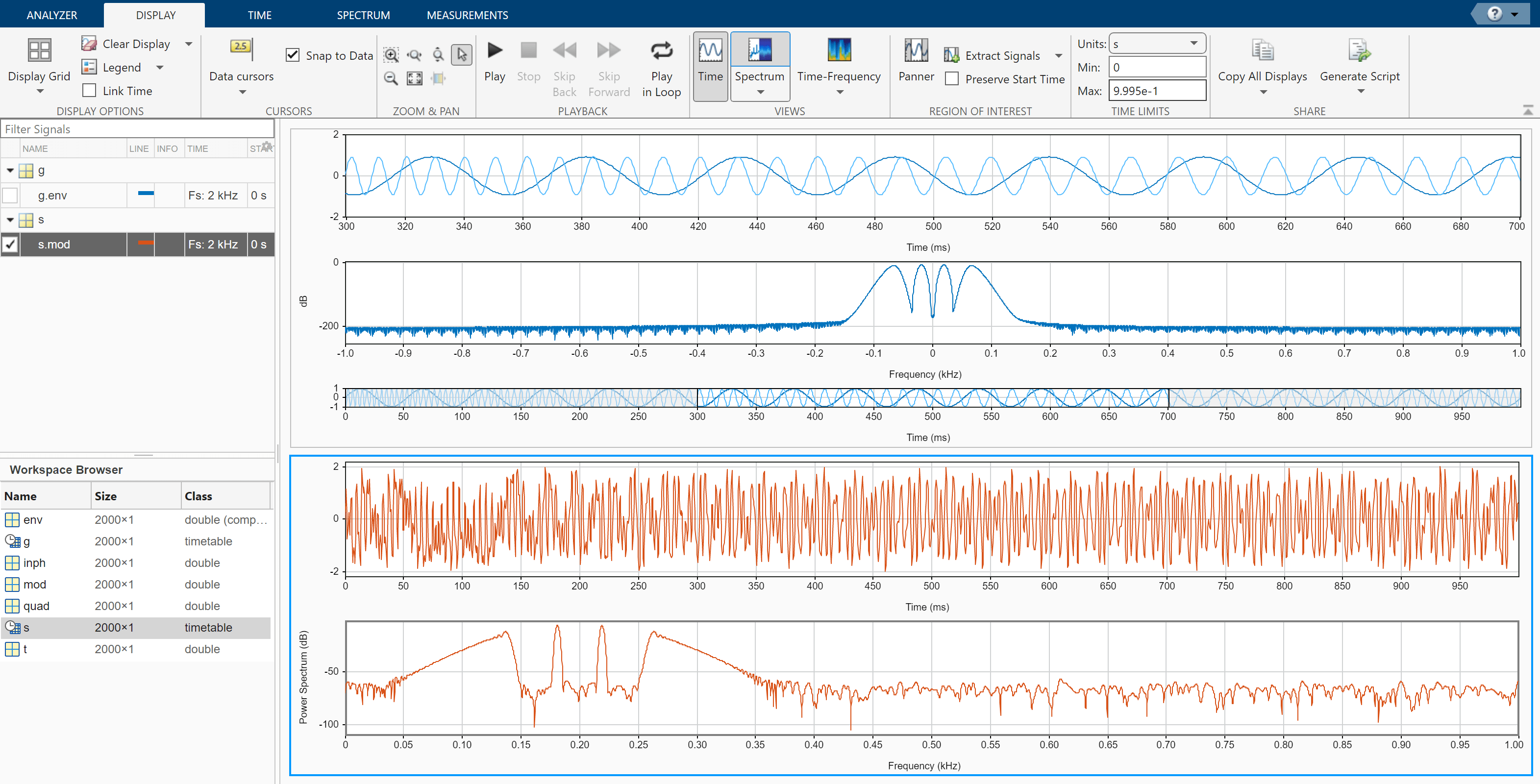The width and height of the screenshot is (1540, 784).
Task: Expand the Legend dropdown arrow
Action: click(x=160, y=68)
